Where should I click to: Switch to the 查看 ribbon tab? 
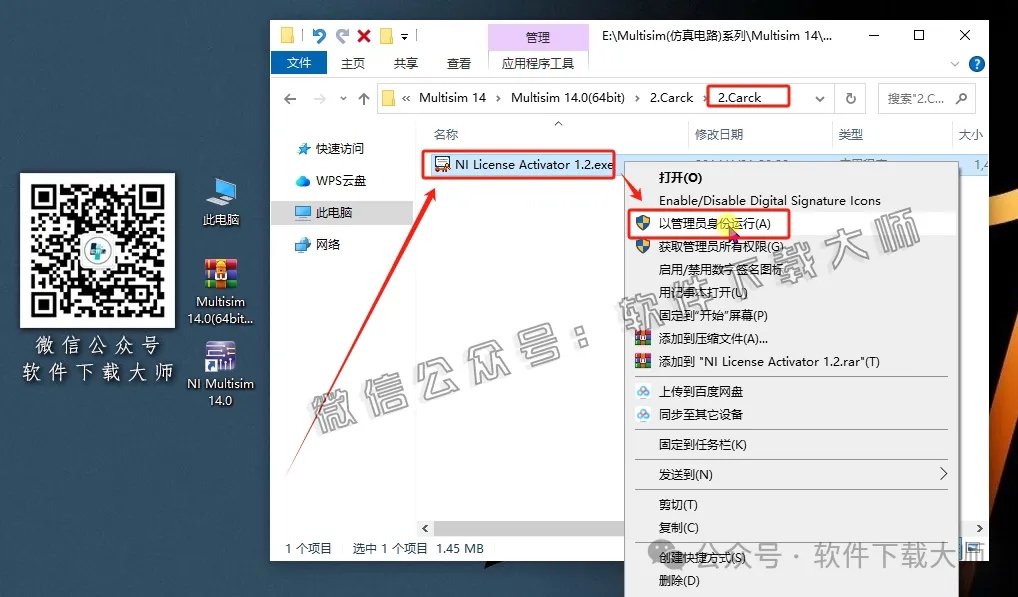coord(458,62)
